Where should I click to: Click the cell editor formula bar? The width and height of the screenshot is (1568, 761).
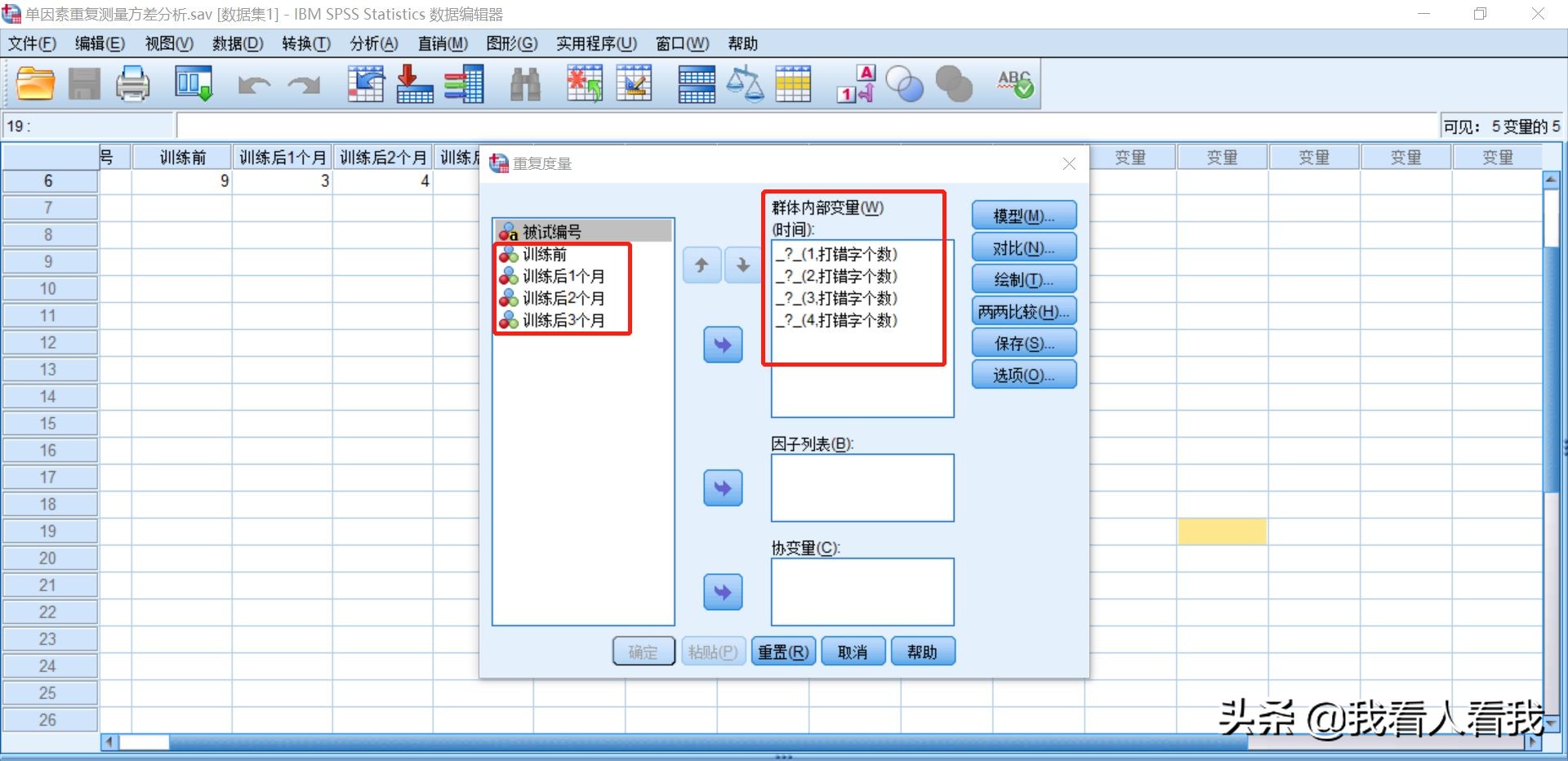point(807,127)
